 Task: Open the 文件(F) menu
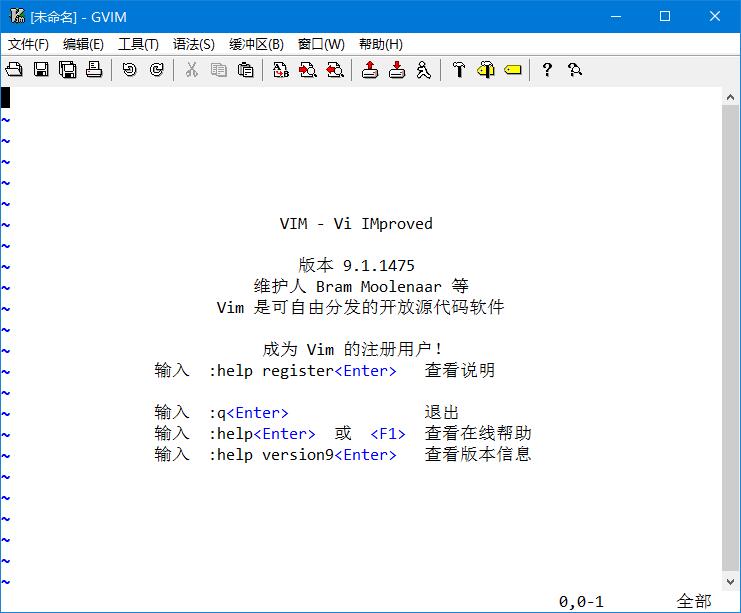28,44
